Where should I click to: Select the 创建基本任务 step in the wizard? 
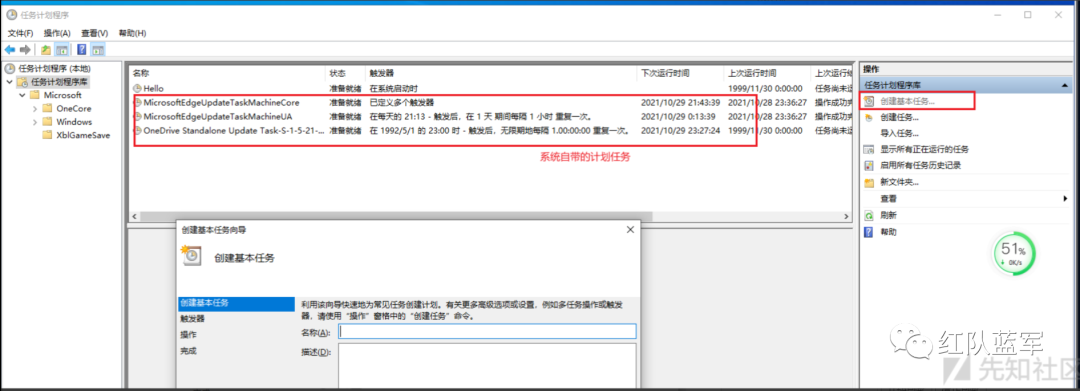point(236,303)
